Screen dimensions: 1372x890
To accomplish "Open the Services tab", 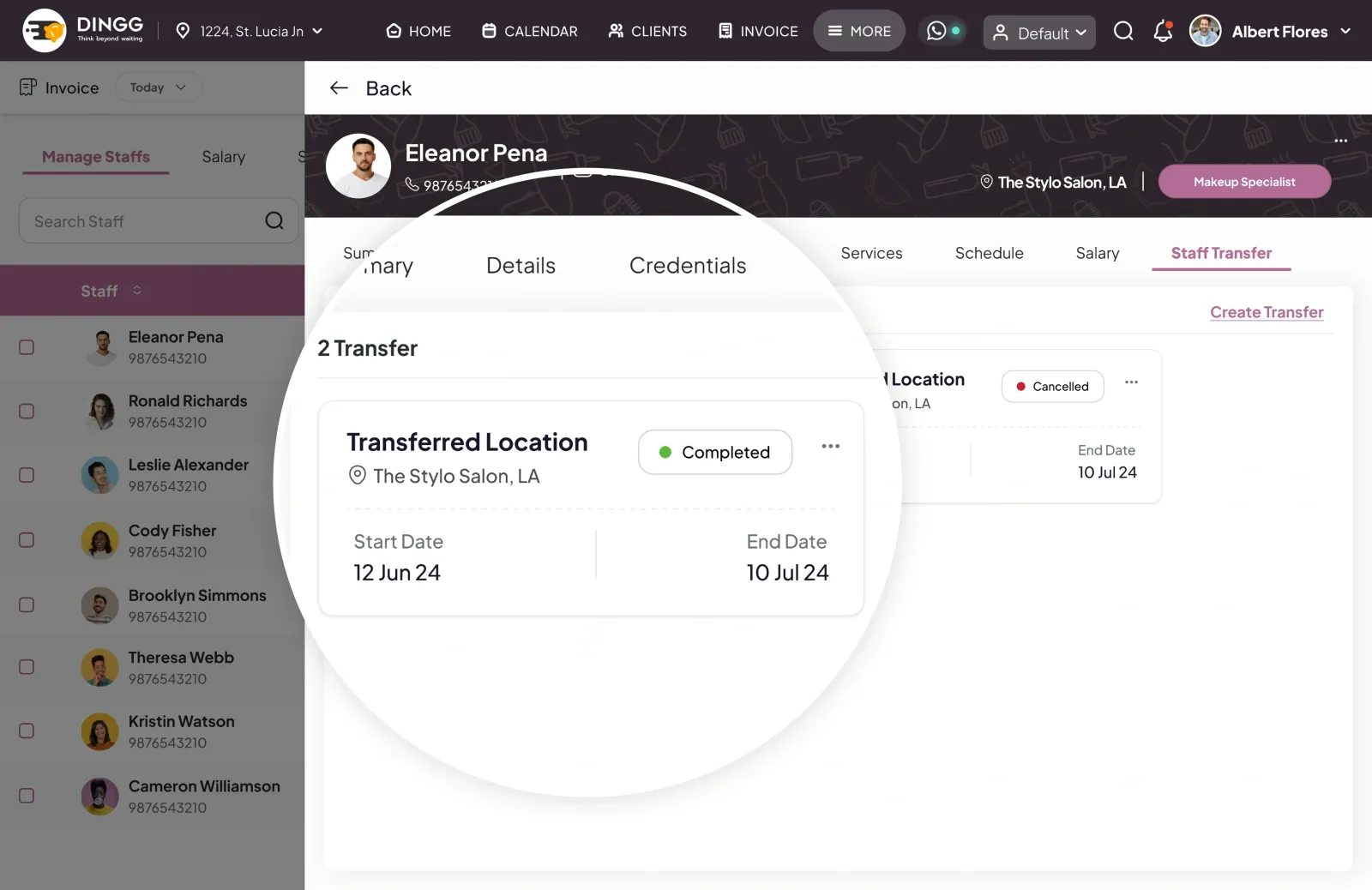I will pos(871,253).
